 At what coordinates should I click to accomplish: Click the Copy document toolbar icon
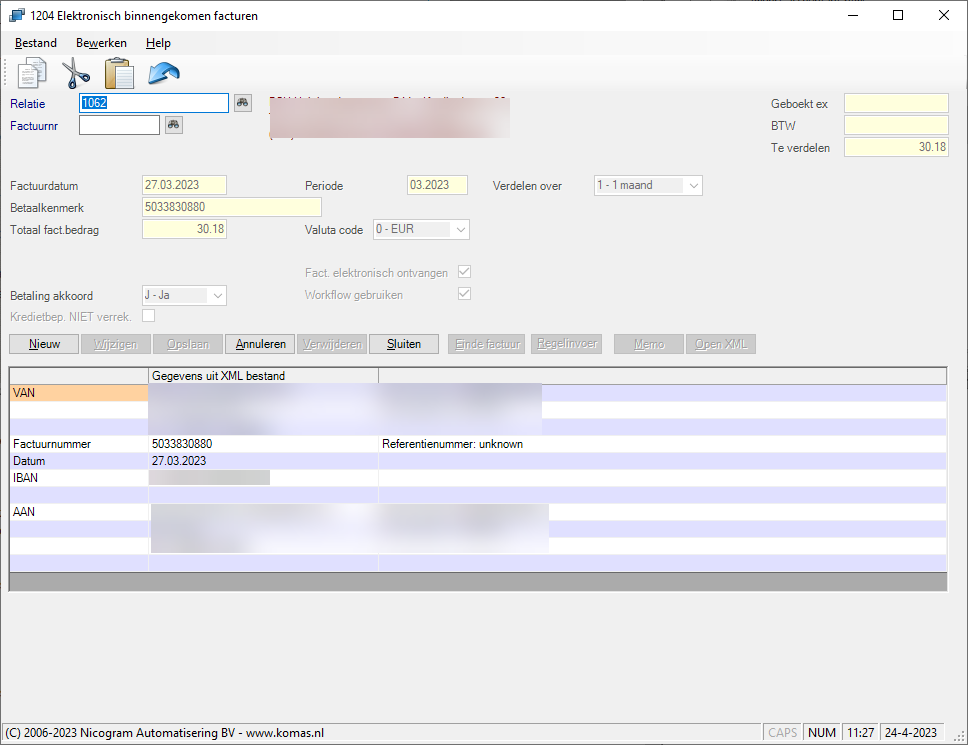[x=31, y=73]
